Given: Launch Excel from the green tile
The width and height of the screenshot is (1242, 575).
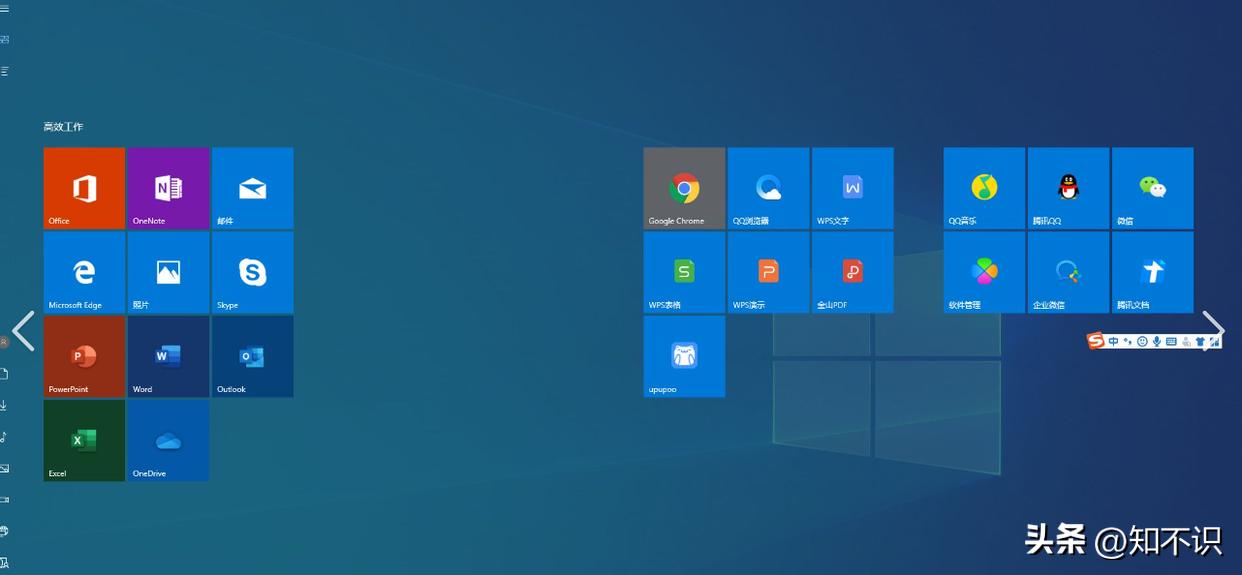Looking at the screenshot, I should [x=84, y=440].
